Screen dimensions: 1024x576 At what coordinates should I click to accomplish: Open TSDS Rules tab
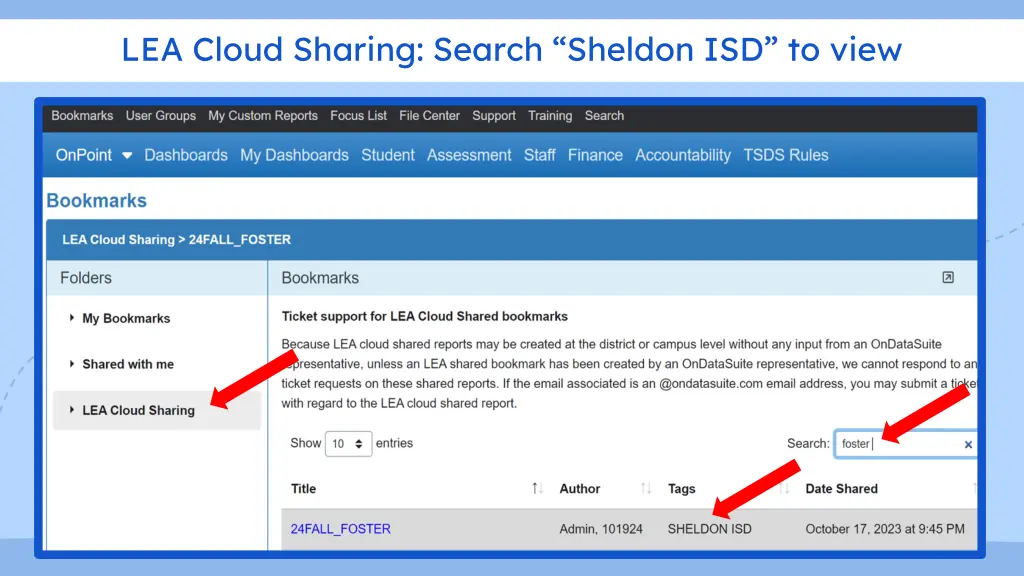click(x=786, y=155)
